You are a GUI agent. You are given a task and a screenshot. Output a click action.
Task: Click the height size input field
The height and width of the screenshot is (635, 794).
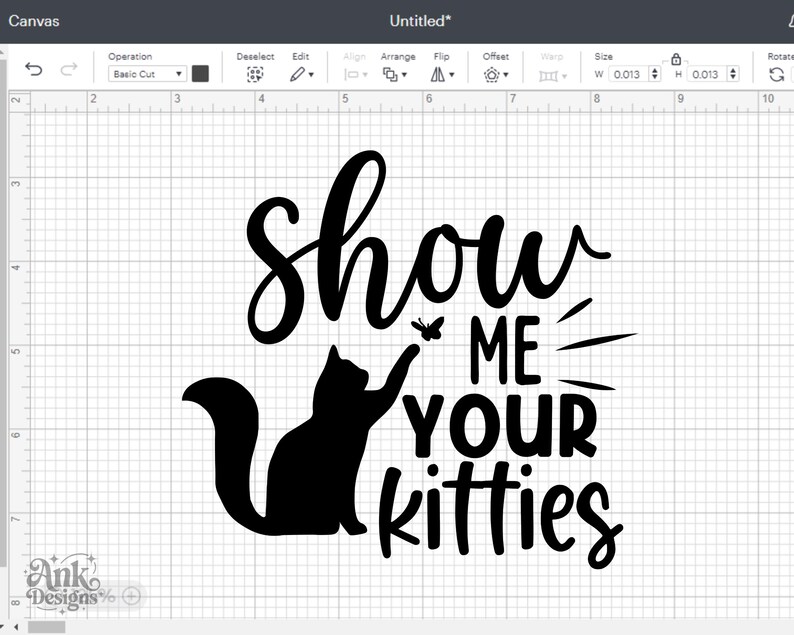(x=706, y=74)
